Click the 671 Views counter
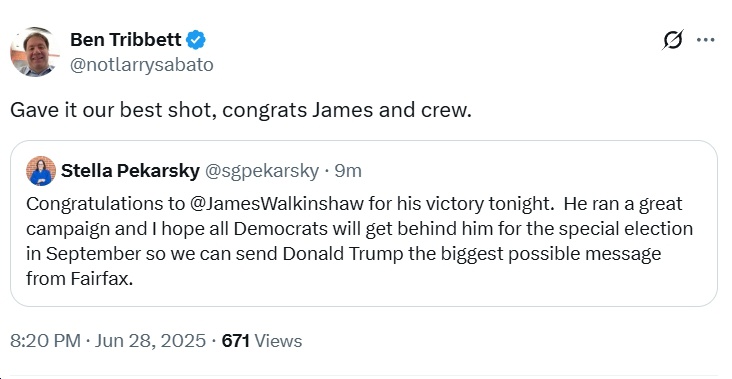The width and height of the screenshot is (732, 379). (262, 341)
